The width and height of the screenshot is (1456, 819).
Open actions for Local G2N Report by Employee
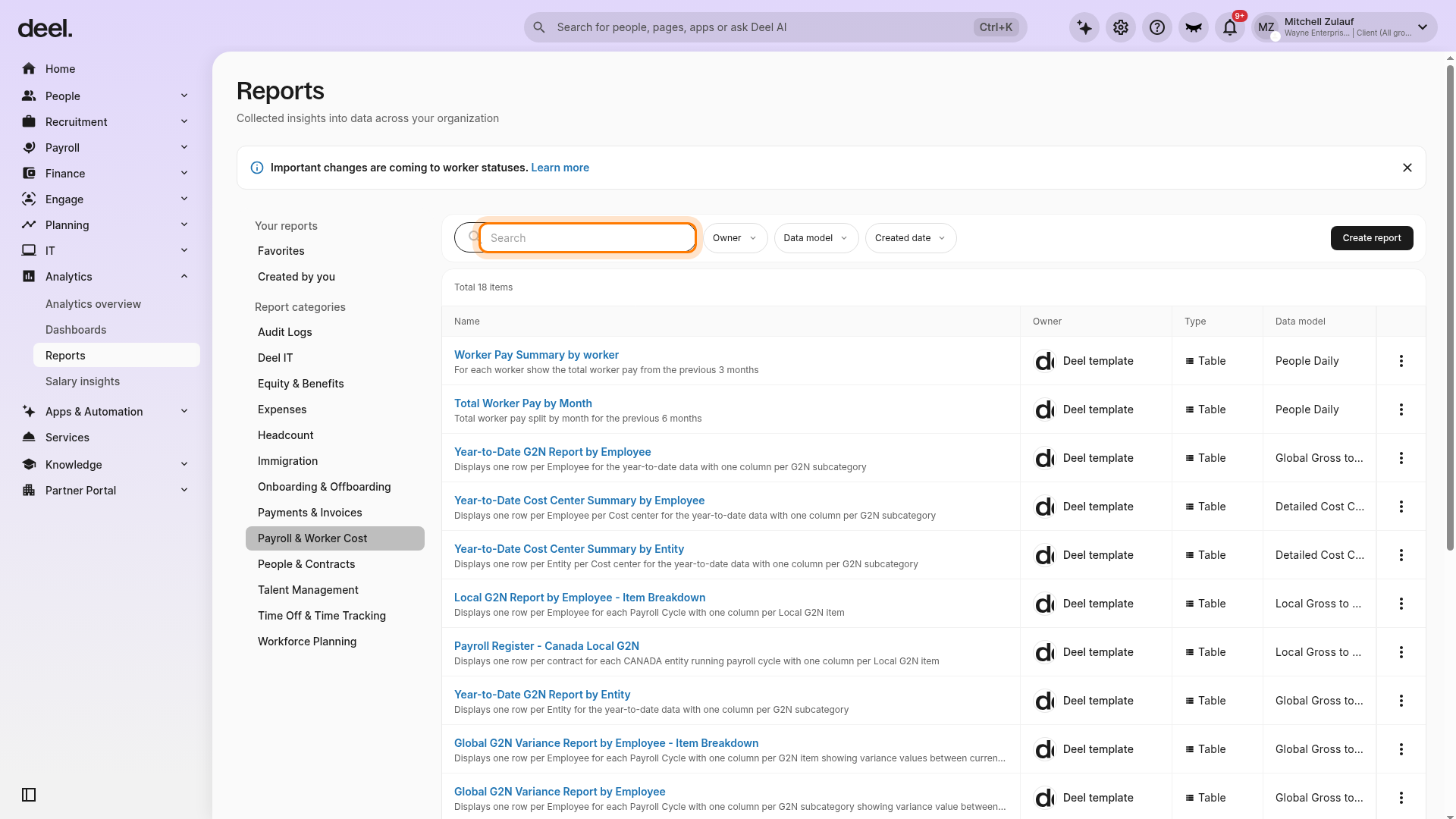tap(1401, 604)
